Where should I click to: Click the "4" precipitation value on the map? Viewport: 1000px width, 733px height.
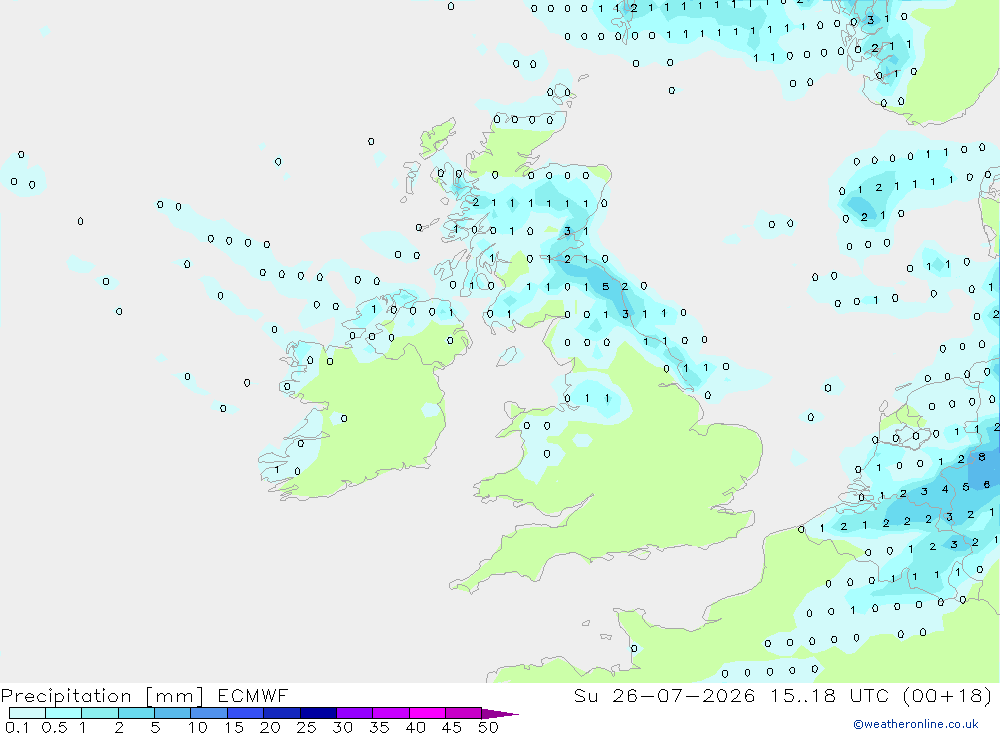coord(945,489)
